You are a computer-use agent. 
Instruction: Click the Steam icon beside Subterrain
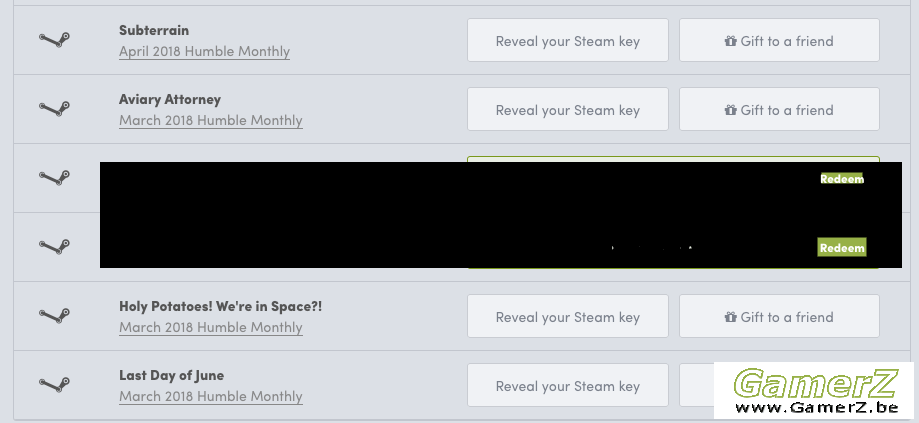(x=55, y=40)
